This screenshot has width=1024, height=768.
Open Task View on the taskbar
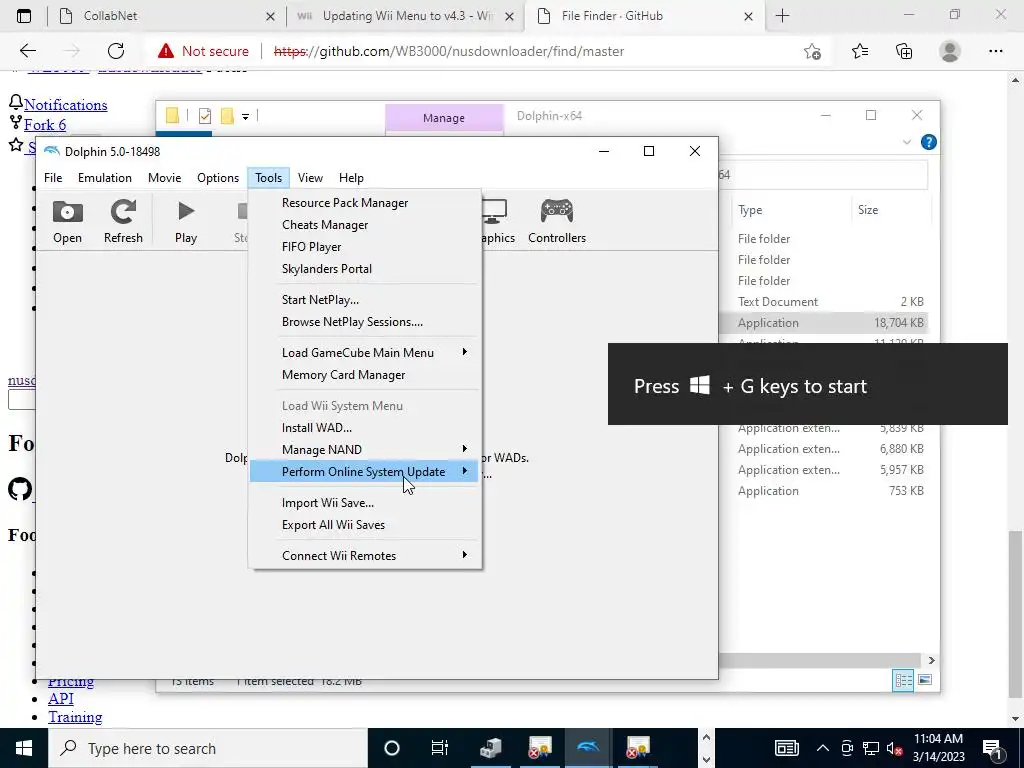tap(440, 748)
